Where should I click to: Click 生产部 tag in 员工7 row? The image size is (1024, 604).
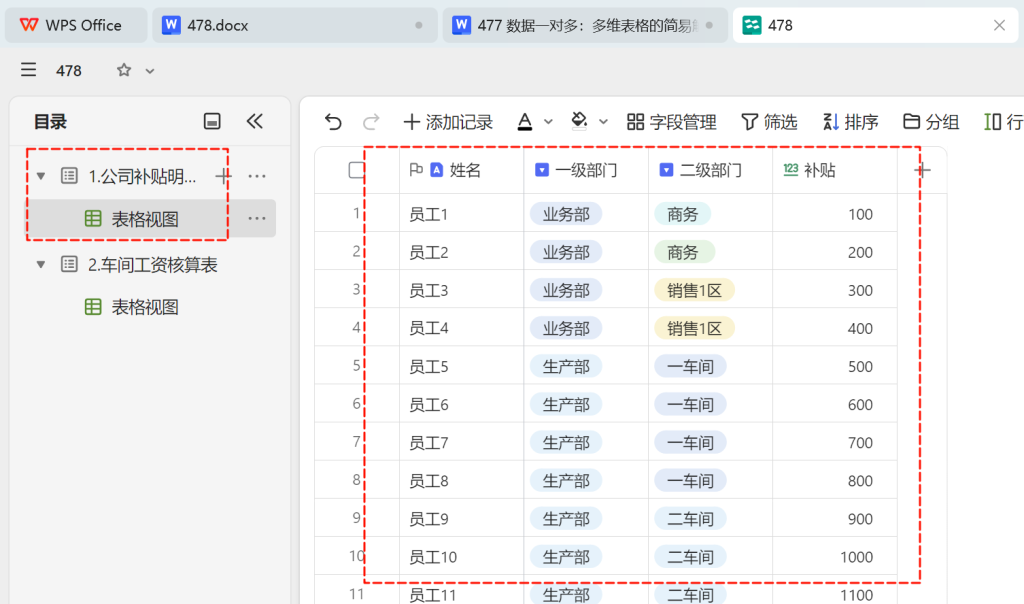coord(566,443)
